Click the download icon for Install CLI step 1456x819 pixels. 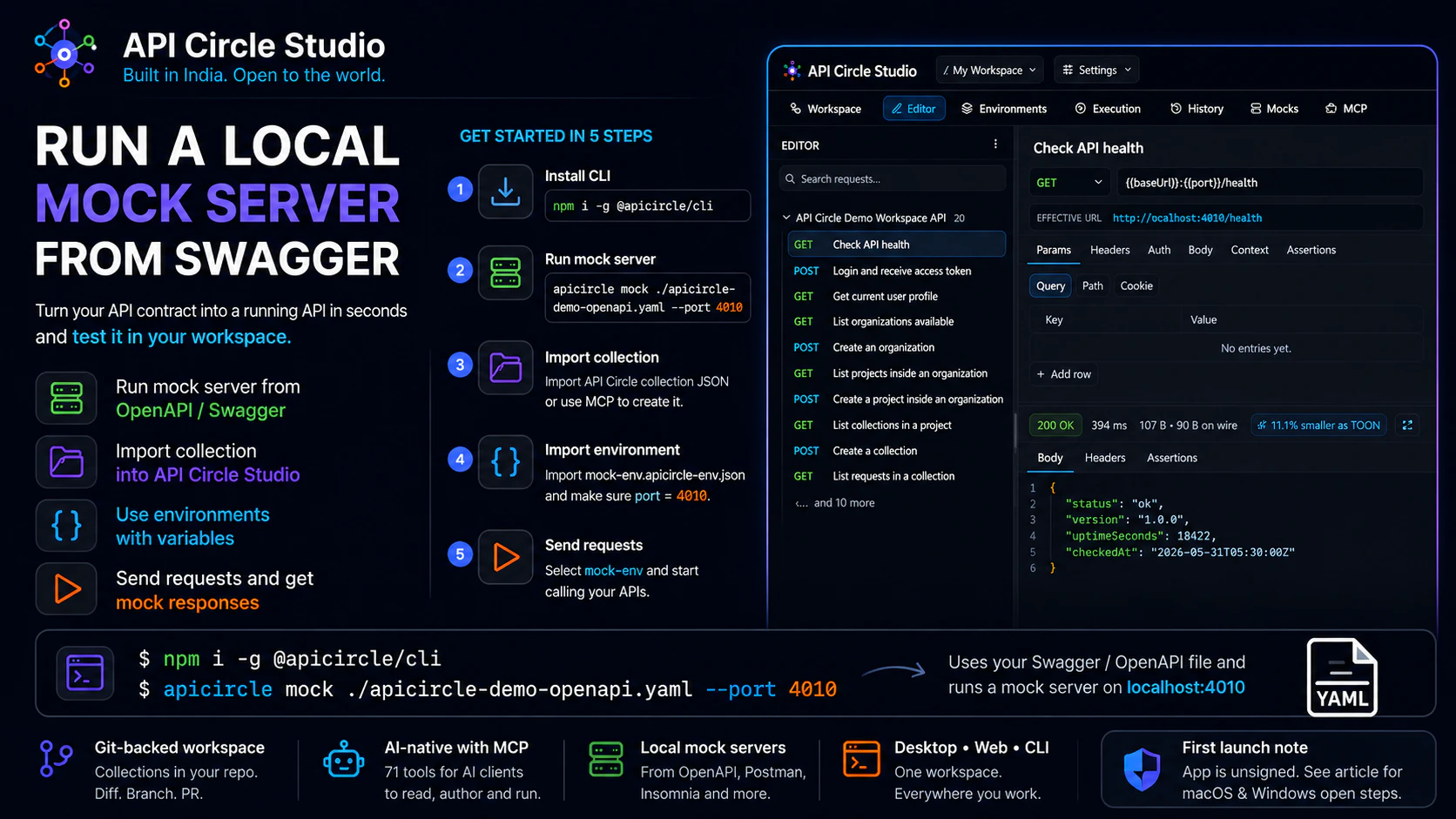point(505,191)
